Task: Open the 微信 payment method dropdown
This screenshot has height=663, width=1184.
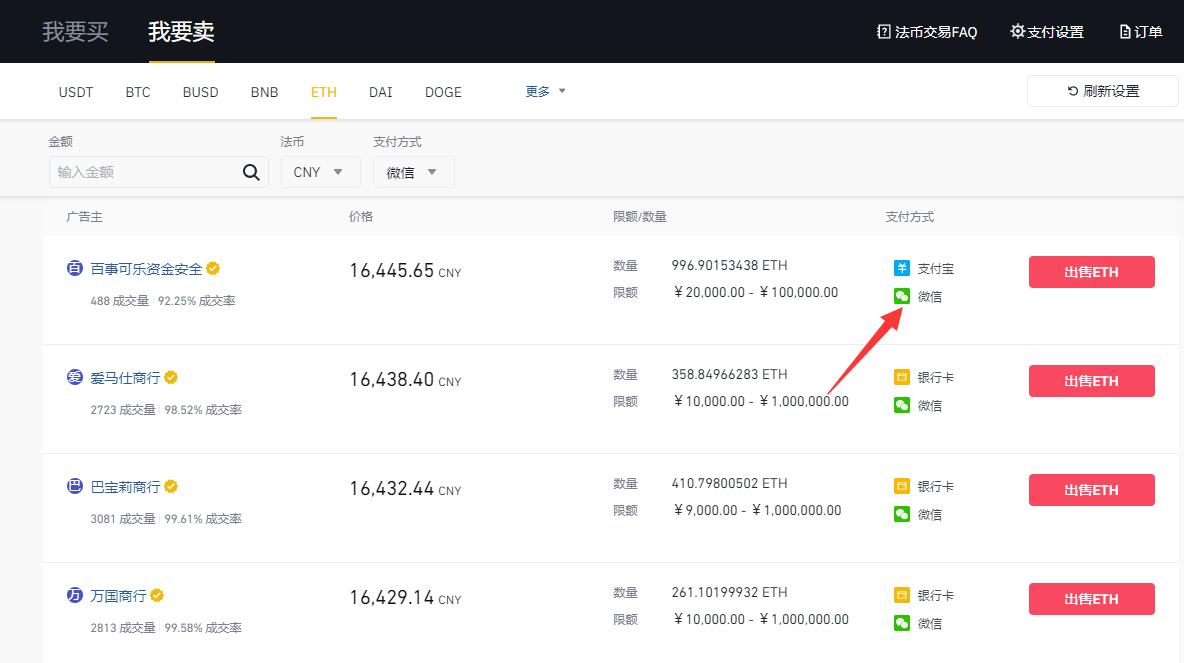Action: click(413, 171)
